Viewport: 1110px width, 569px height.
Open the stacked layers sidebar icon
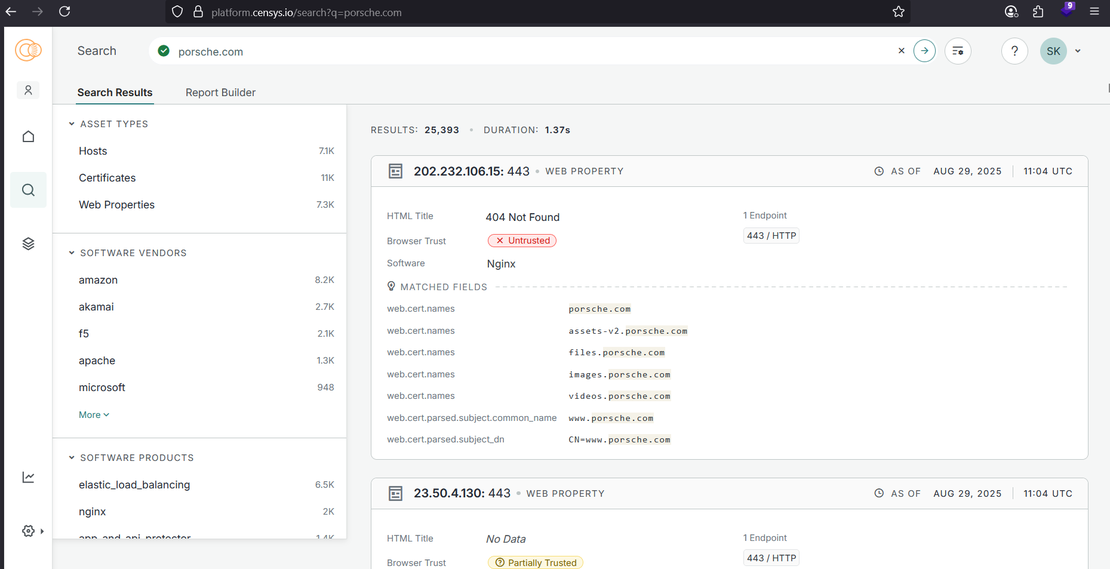point(28,244)
